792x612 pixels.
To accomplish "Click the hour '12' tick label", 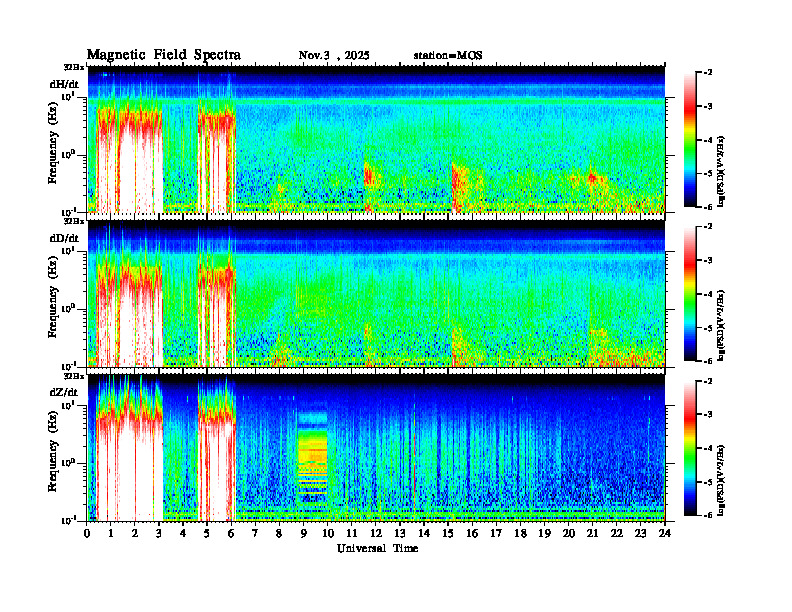I will coord(376,533).
